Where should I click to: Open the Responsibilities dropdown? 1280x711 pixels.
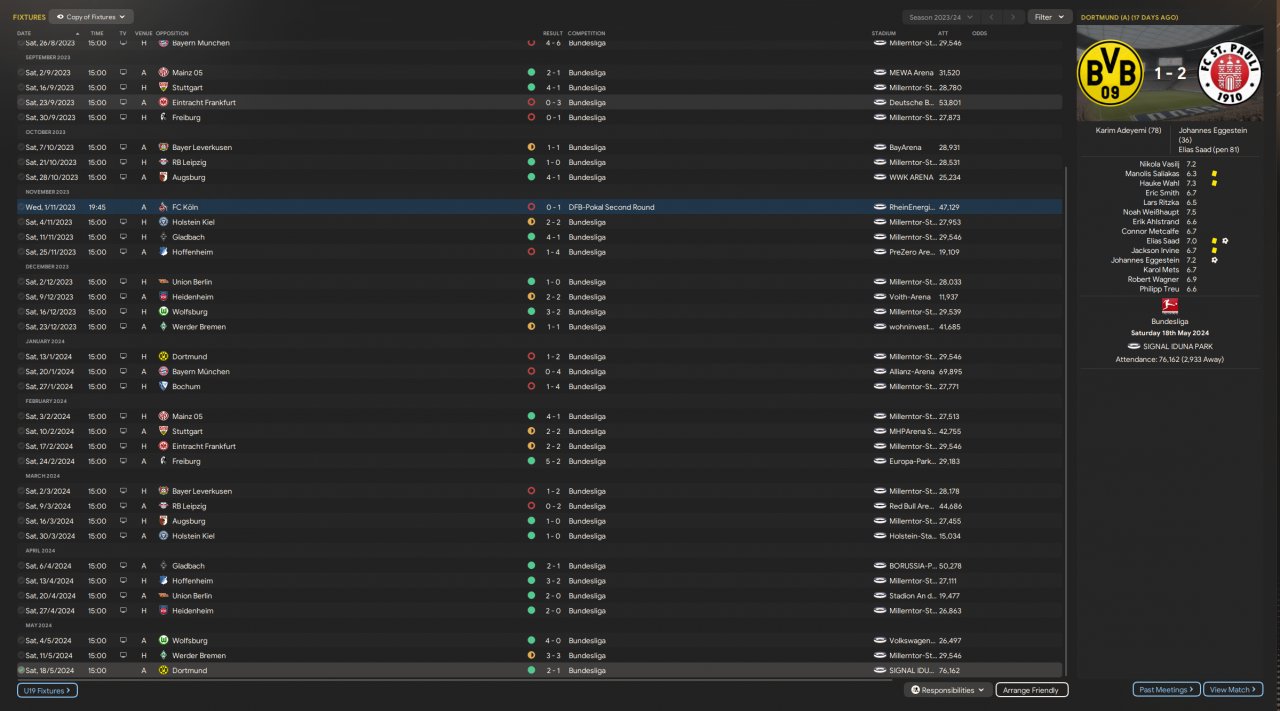coord(947,690)
